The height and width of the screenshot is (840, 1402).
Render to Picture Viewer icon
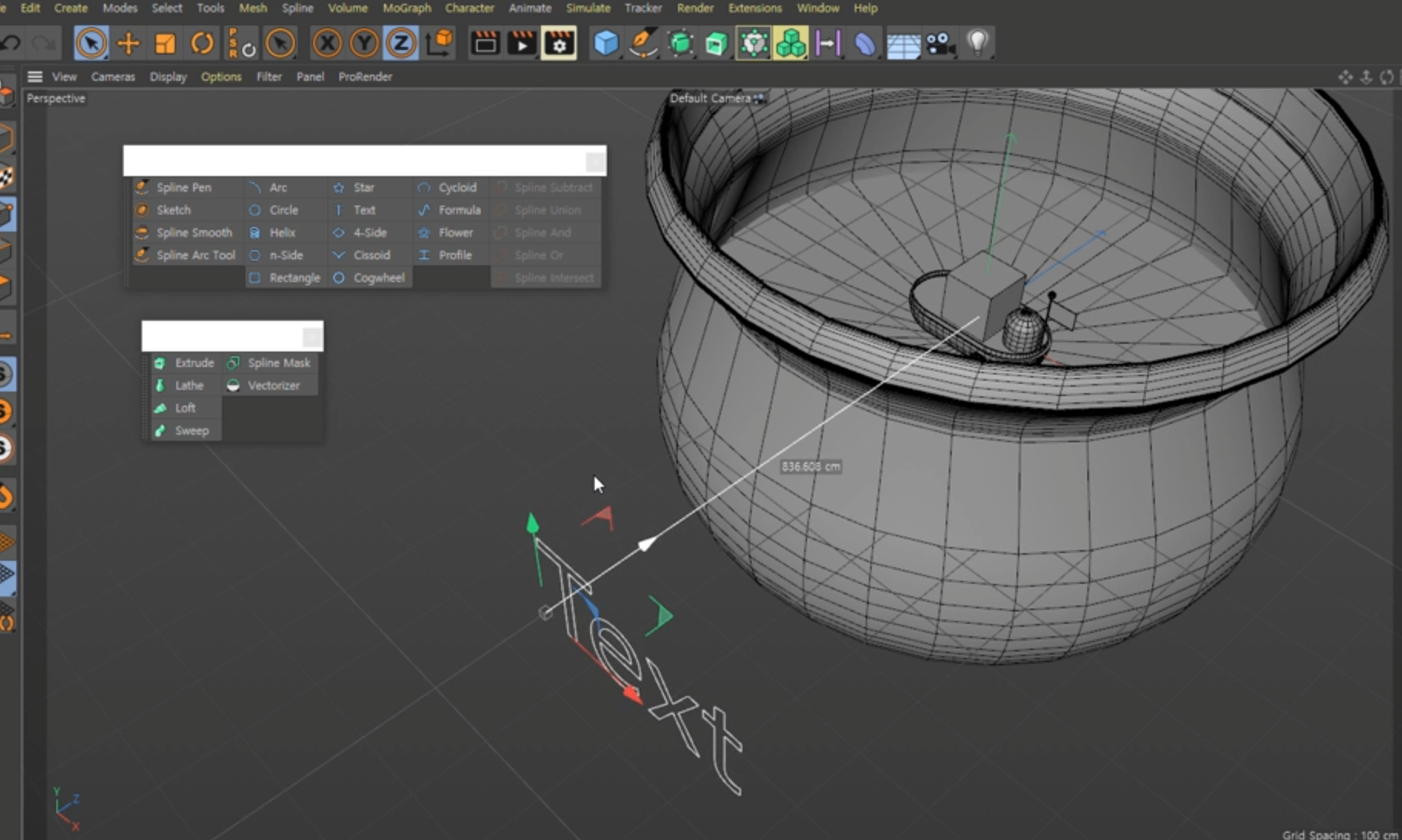pyautogui.click(x=522, y=43)
